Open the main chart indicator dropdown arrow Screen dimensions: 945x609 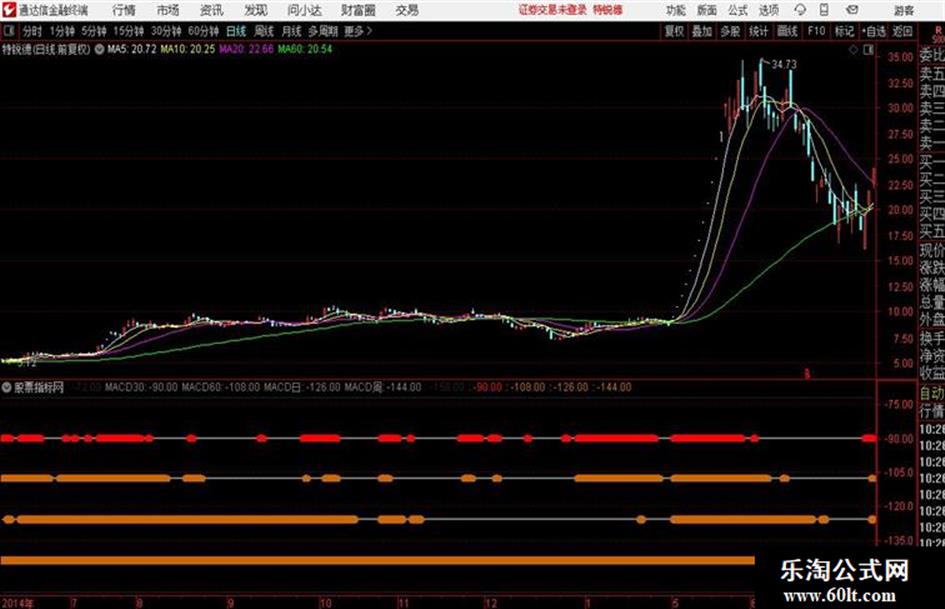[99, 49]
